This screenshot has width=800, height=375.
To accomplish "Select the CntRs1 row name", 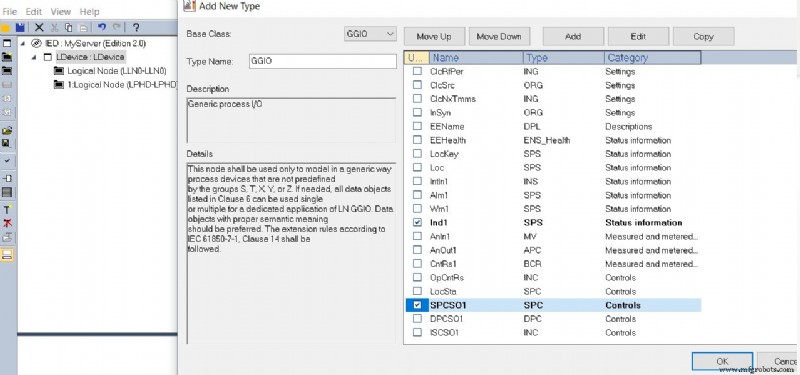I will point(443,264).
